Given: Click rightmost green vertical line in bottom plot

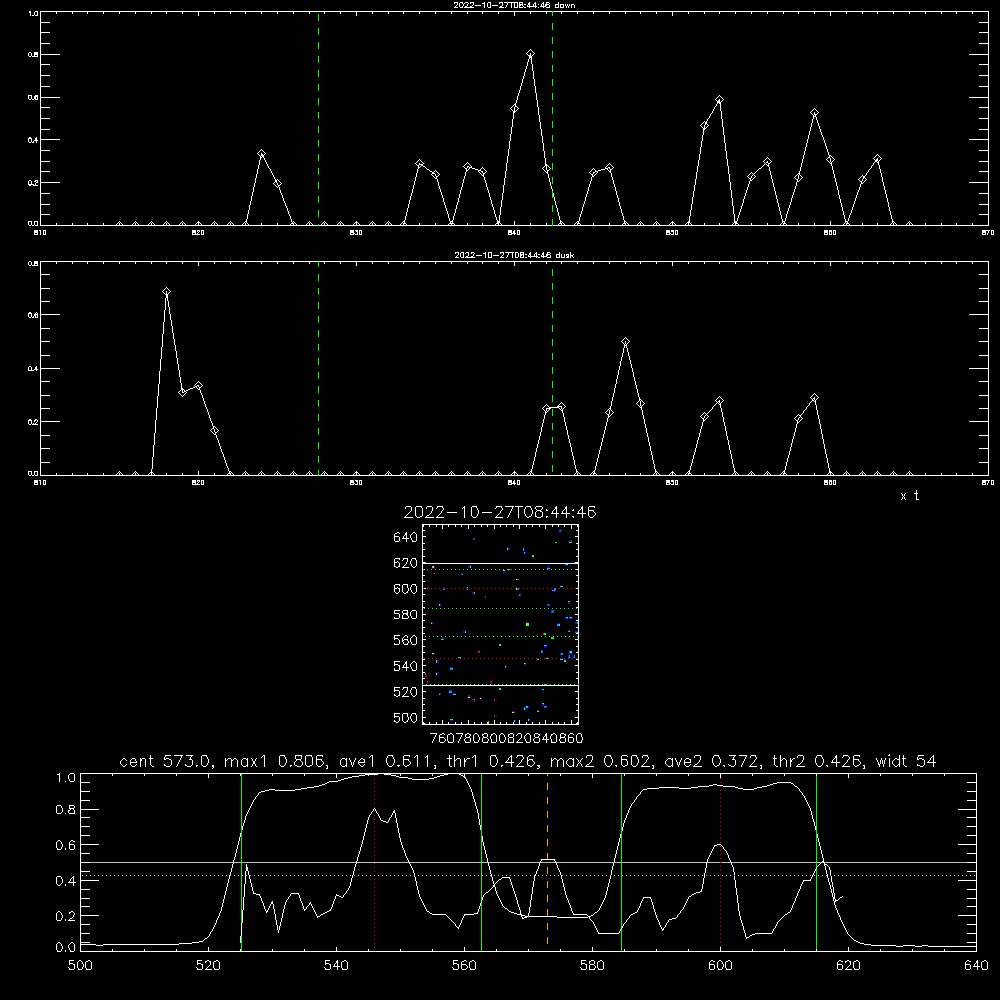Looking at the screenshot, I should point(816,861).
